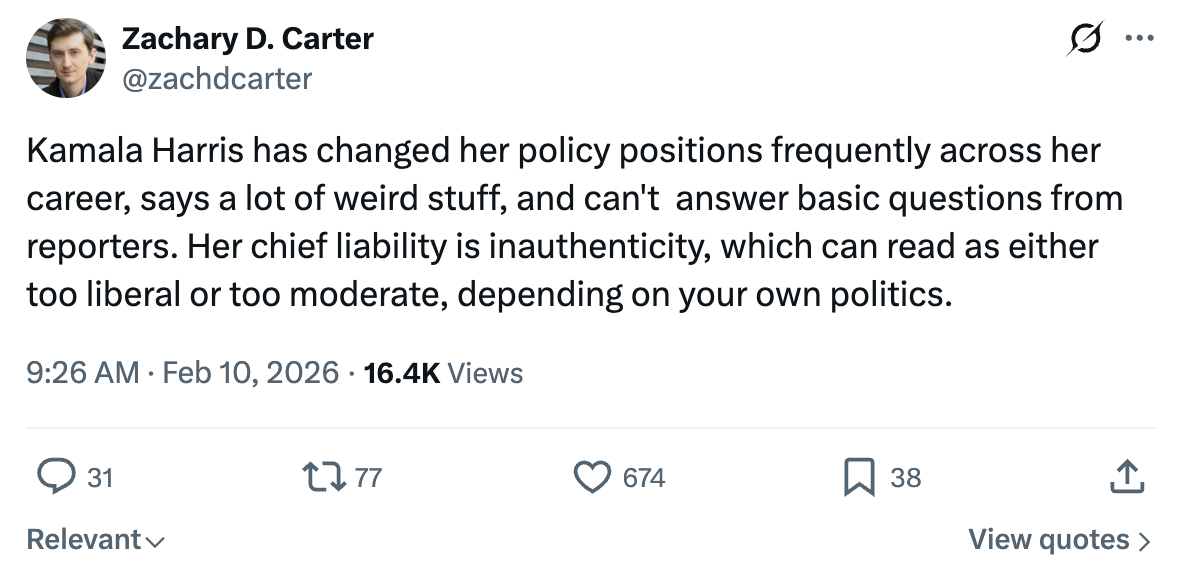Click the reply count 31
1190x574 pixels.
[99, 478]
